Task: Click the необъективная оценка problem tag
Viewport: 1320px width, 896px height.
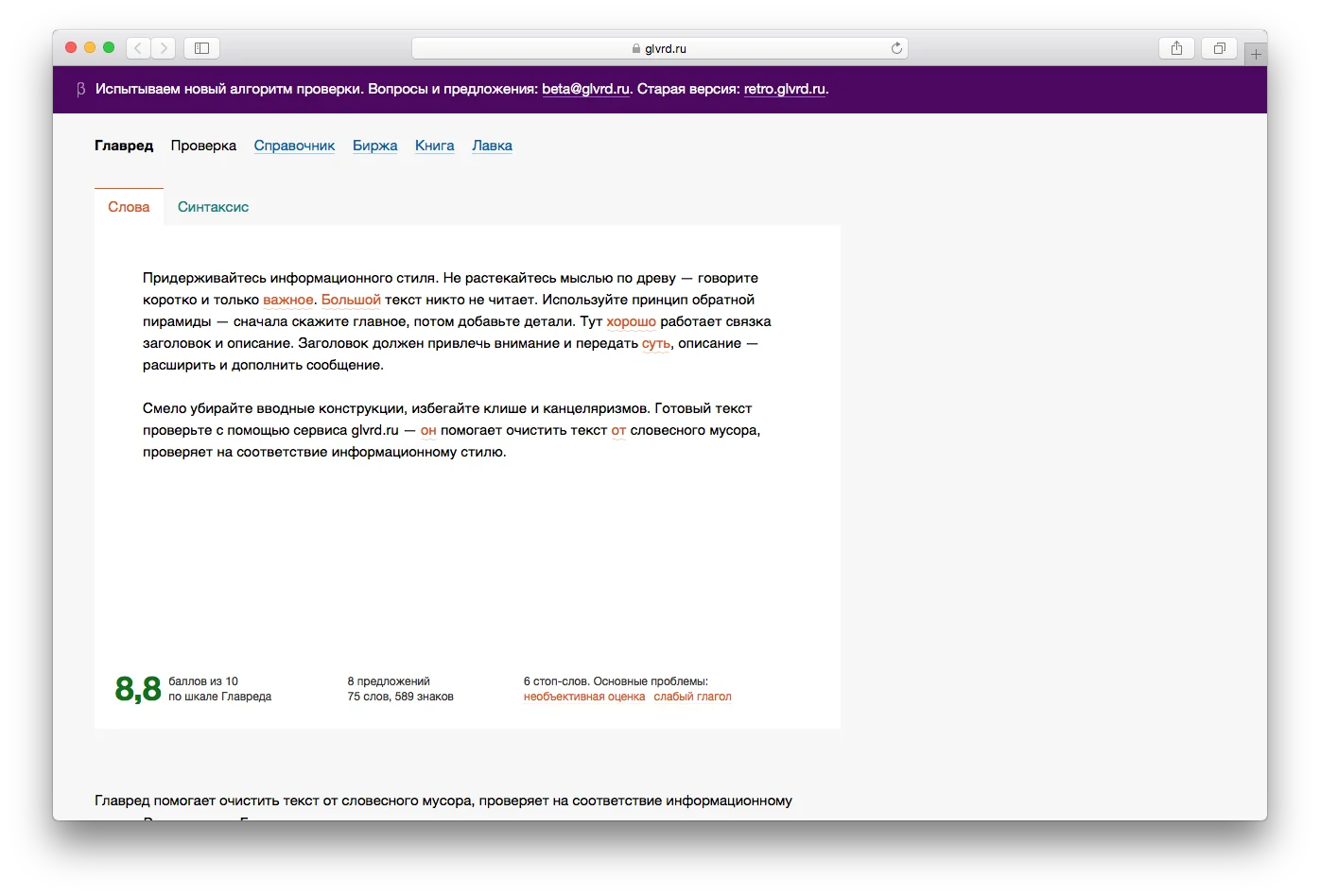Action: [x=584, y=697]
